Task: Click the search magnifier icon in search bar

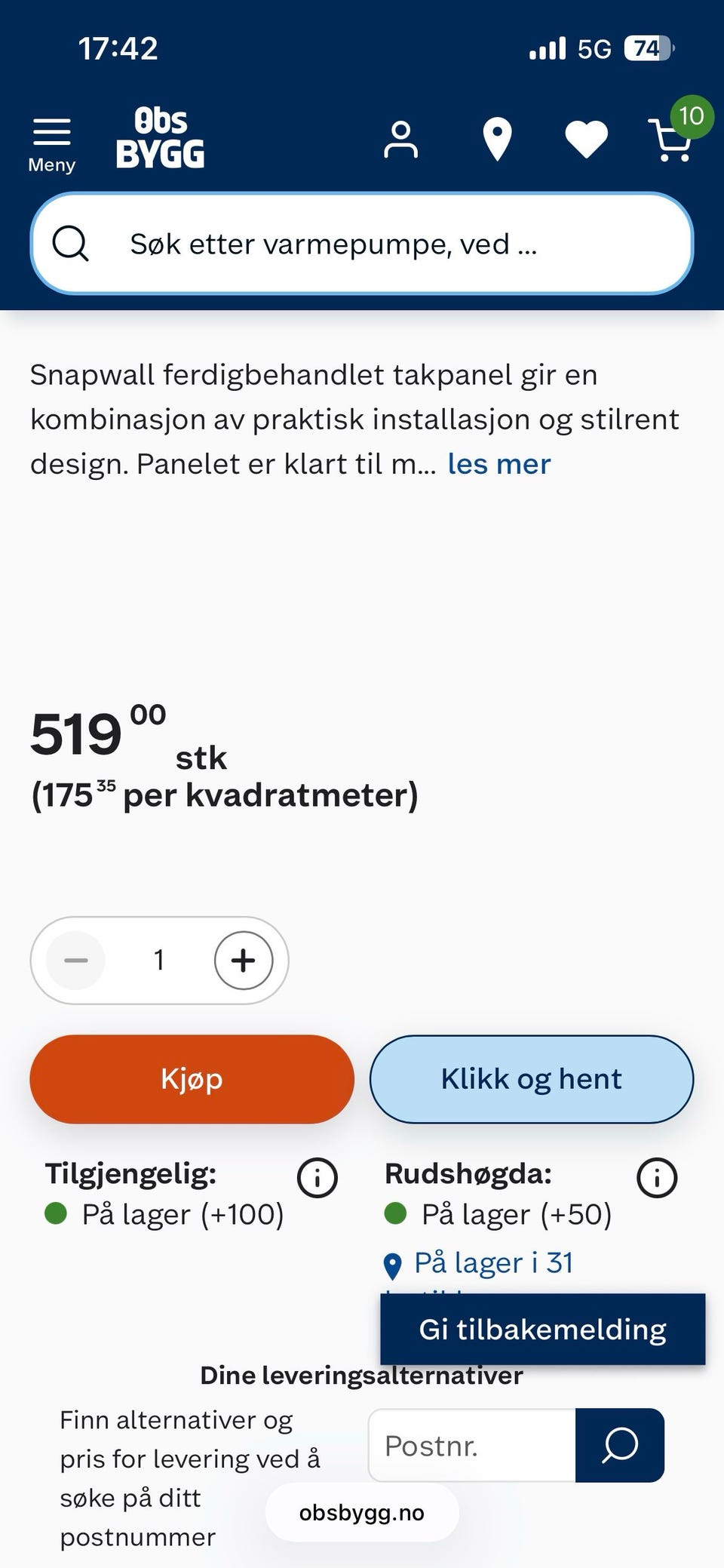Action: coord(71,244)
